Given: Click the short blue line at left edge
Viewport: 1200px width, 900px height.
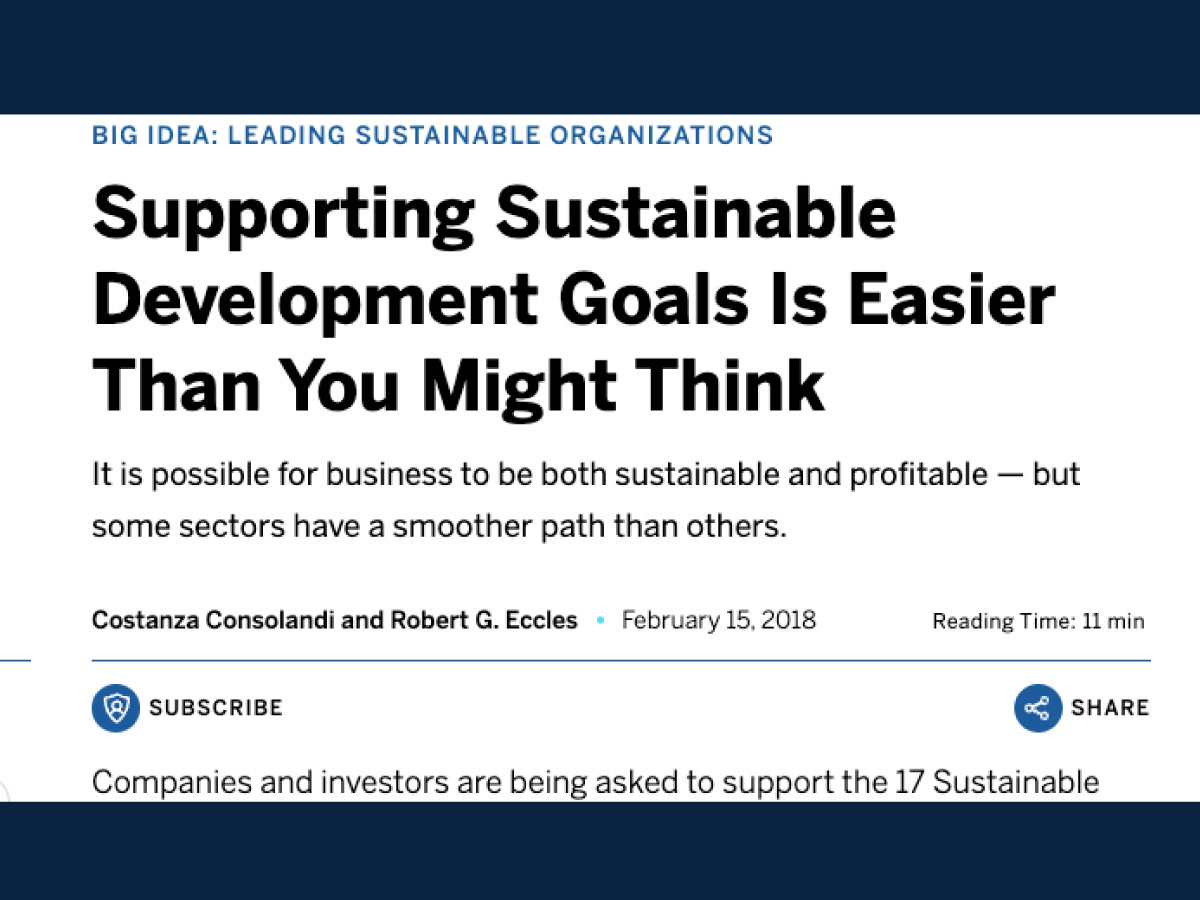Looking at the screenshot, I should 15,661.
